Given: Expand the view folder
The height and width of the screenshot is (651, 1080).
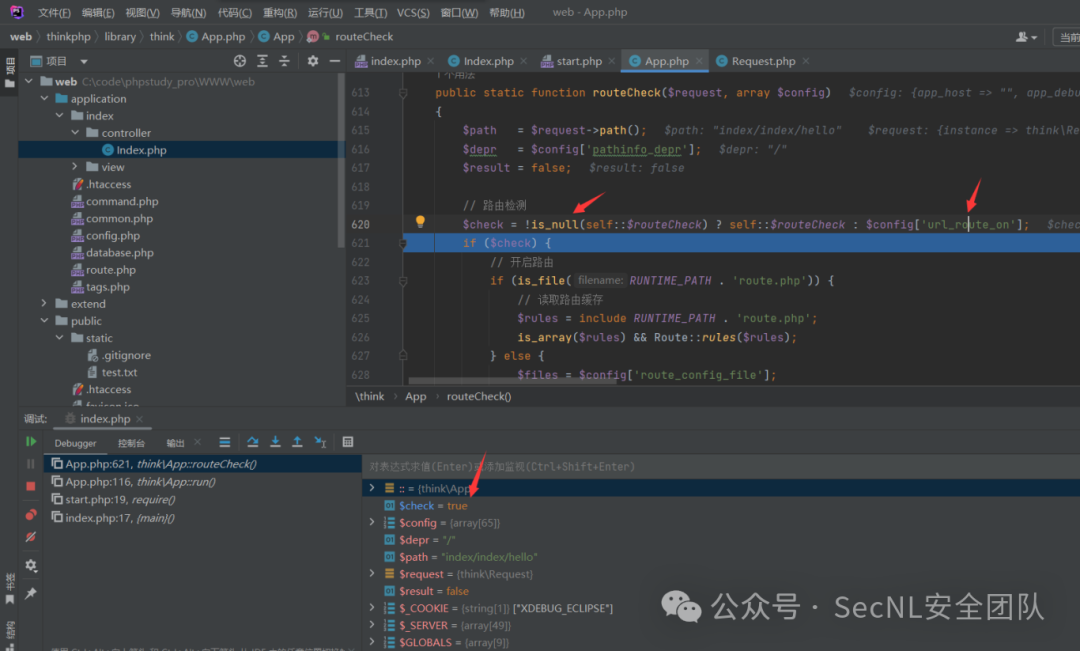Looking at the screenshot, I should pyautogui.click(x=75, y=167).
